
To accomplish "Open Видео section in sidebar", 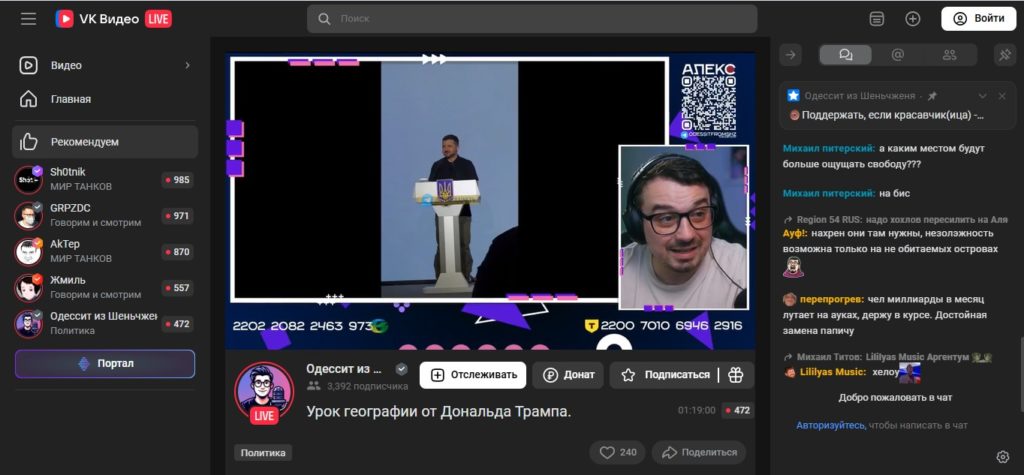I will click(105, 65).
